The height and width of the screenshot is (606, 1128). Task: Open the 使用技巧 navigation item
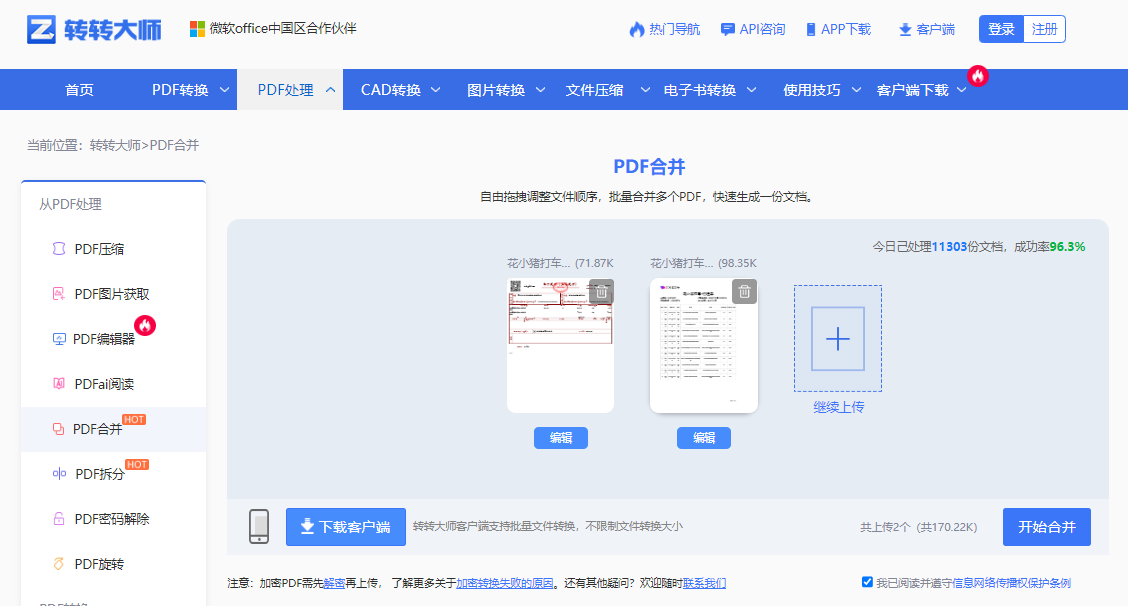point(811,90)
